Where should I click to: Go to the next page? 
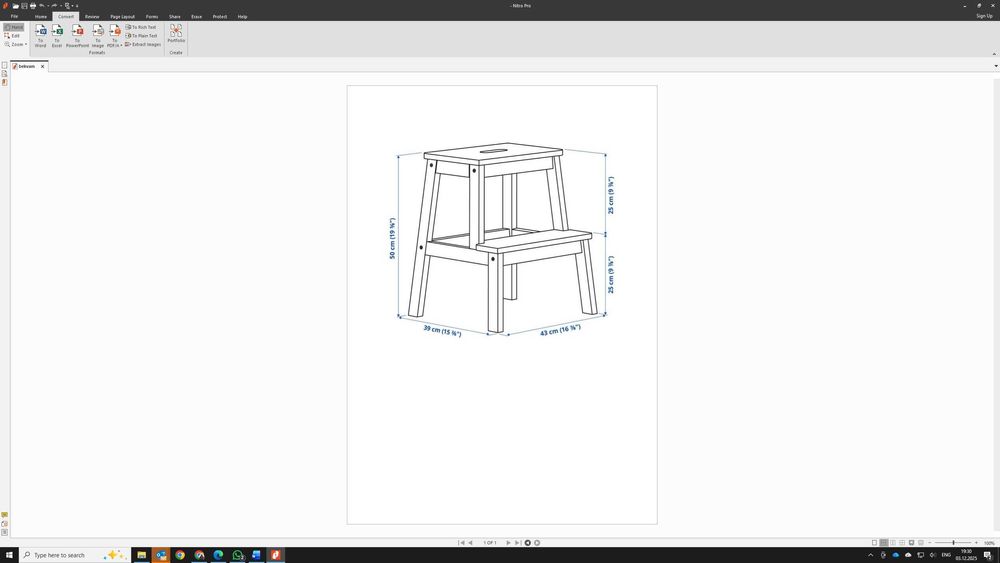[508, 543]
